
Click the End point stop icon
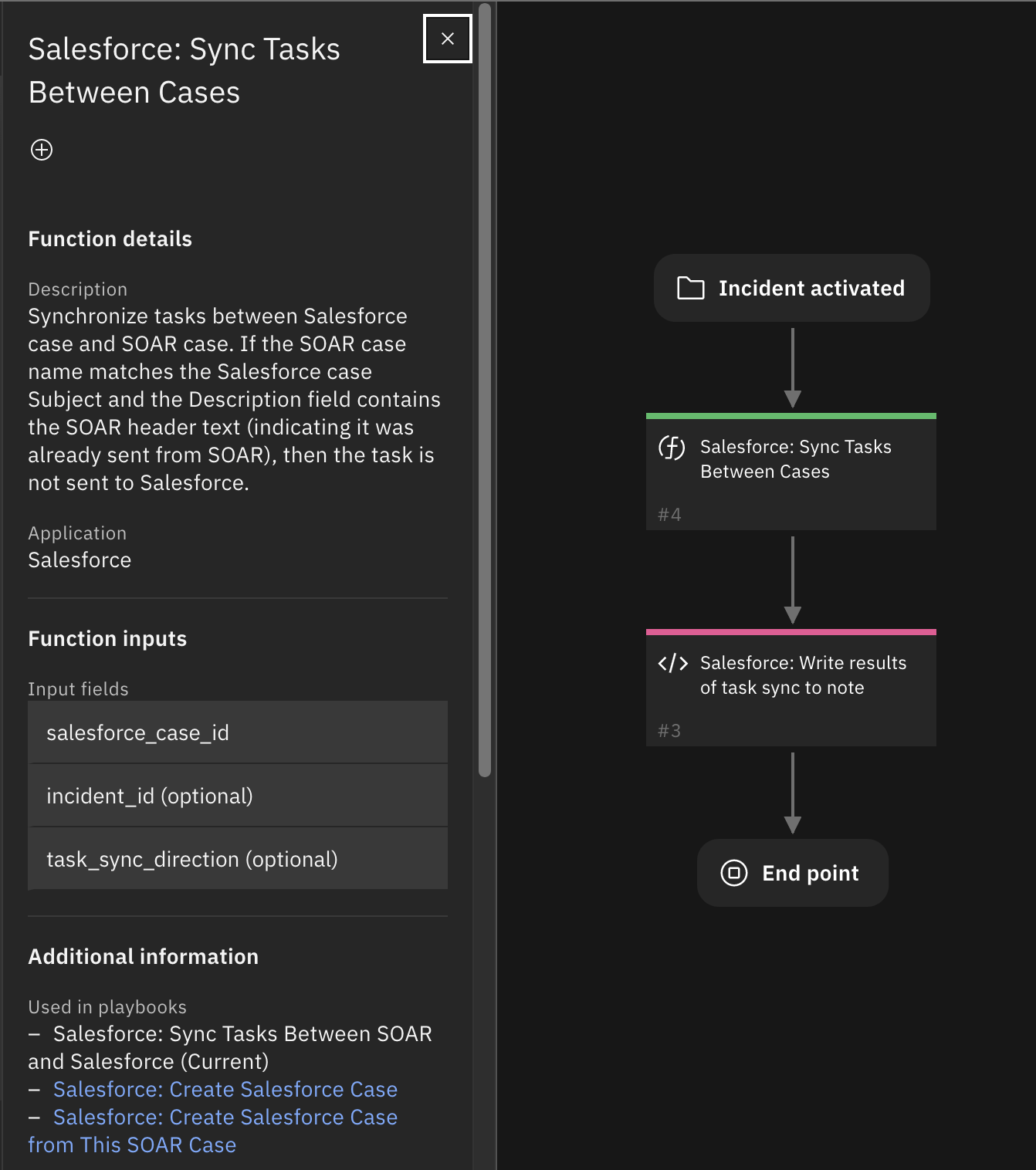734,873
